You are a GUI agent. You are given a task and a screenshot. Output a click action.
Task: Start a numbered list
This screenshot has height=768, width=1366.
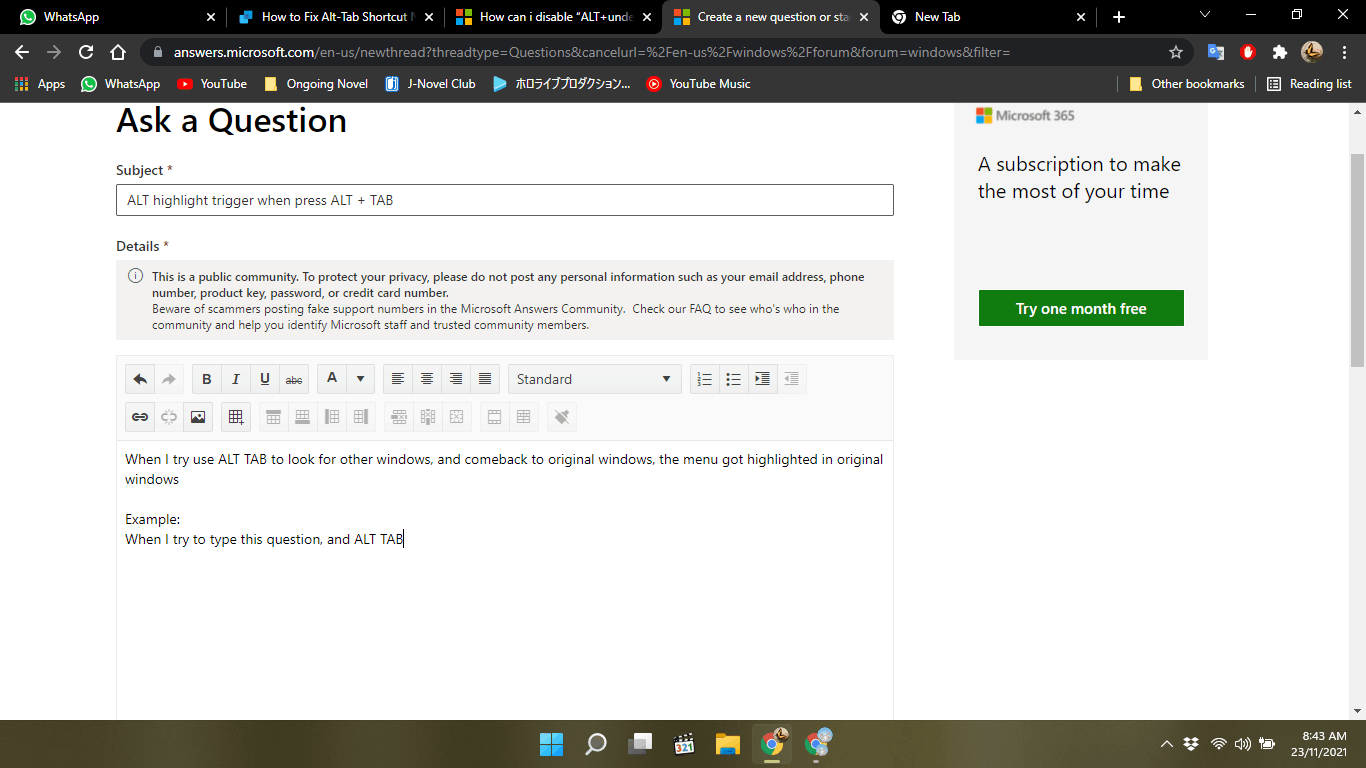point(704,379)
